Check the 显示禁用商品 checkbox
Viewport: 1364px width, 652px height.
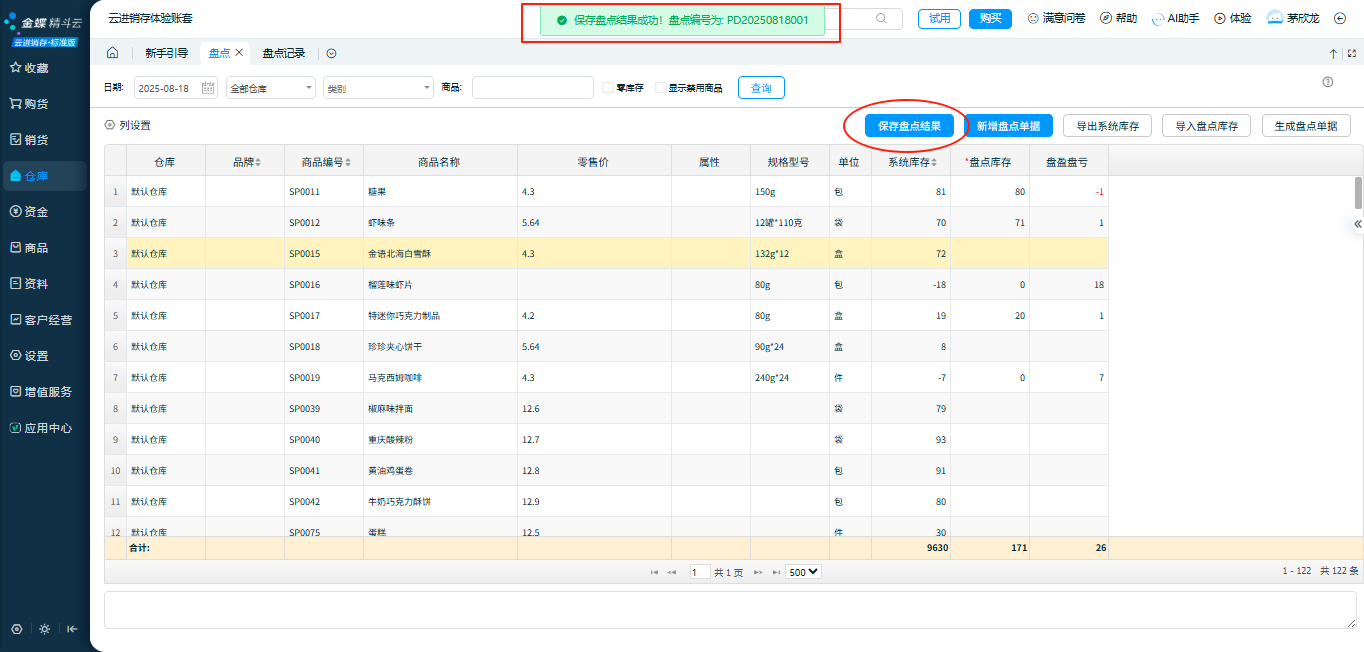[x=660, y=88]
